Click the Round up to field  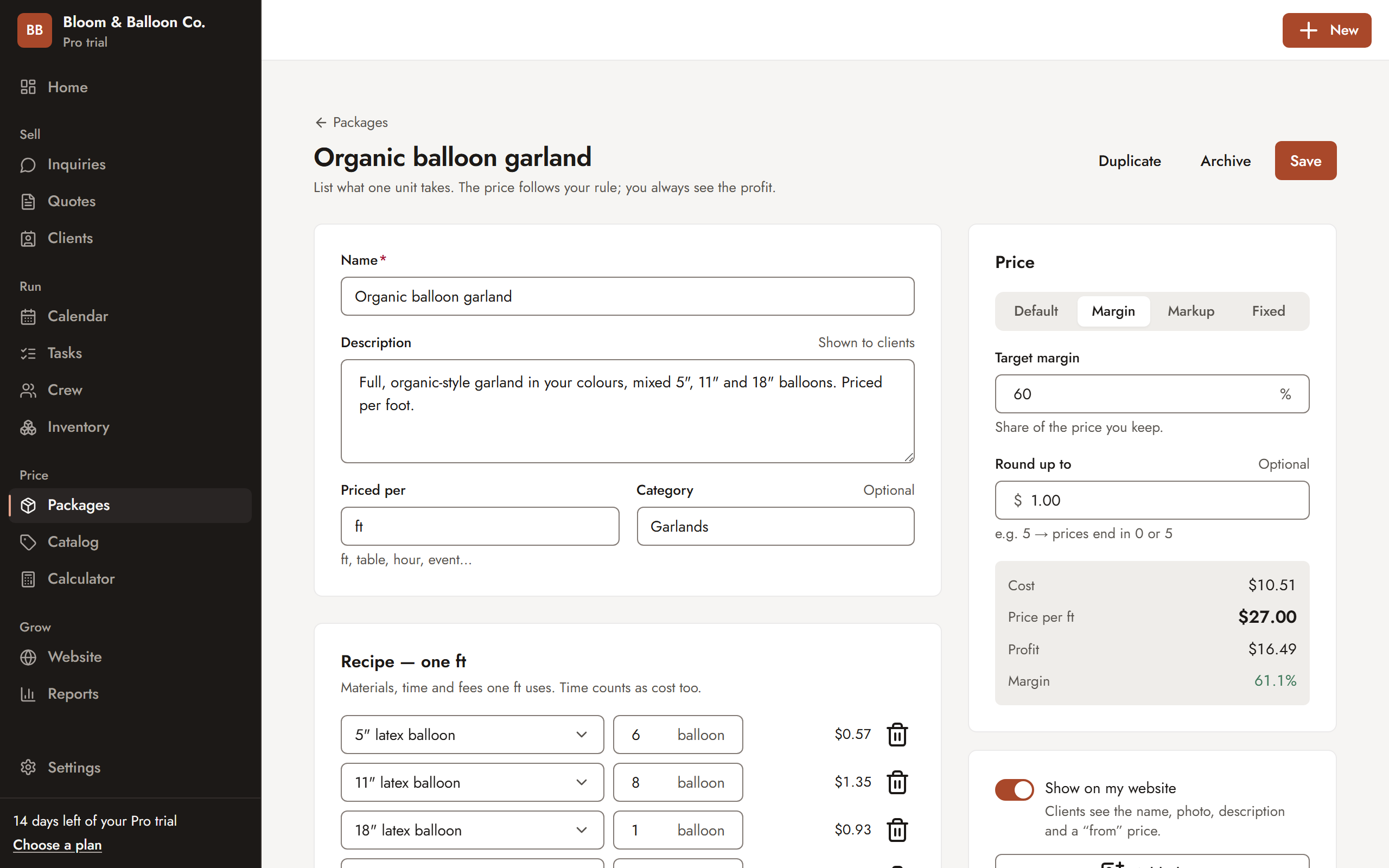pos(1152,500)
